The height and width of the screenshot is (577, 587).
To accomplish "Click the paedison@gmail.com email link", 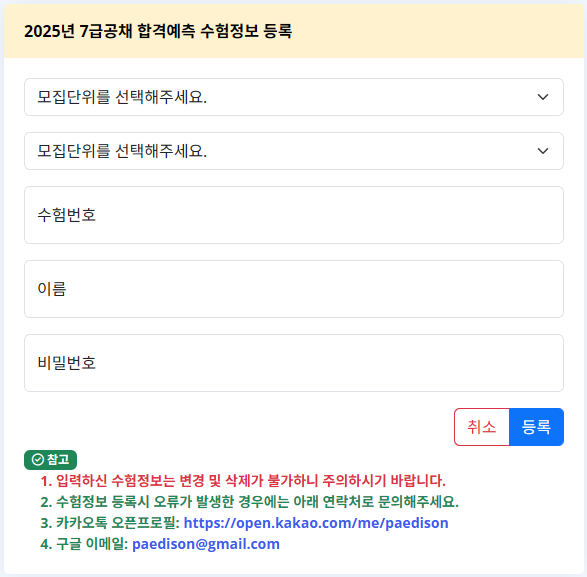I will click(x=206, y=544).
